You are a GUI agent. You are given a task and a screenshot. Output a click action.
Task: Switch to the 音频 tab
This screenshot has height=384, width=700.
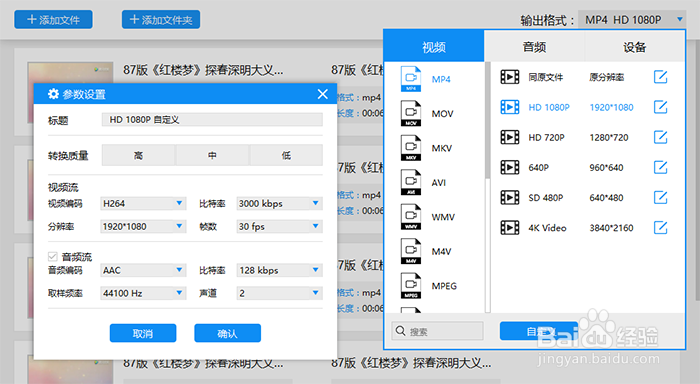tap(534, 46)
